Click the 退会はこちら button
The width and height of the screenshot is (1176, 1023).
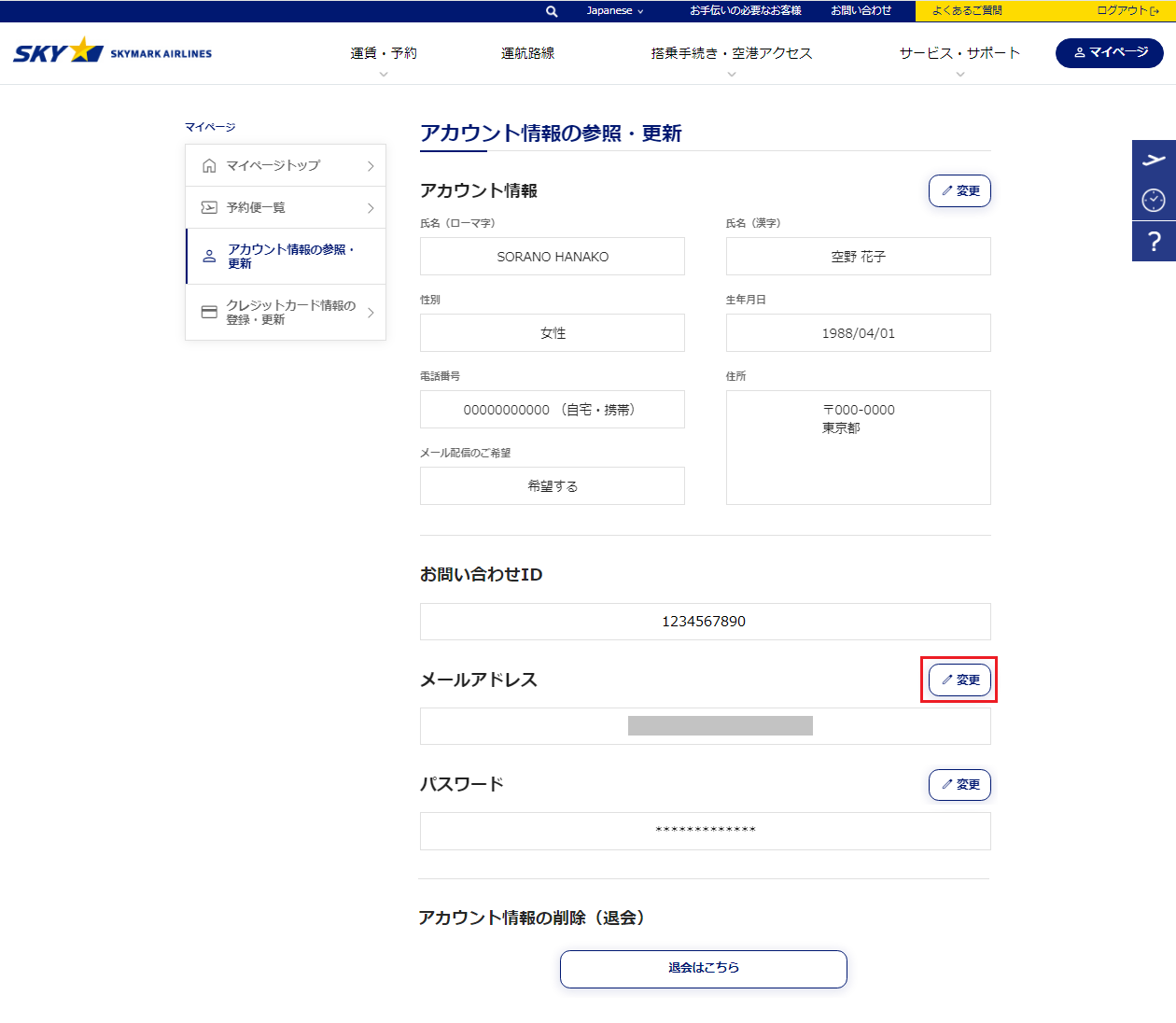(704, 969)
